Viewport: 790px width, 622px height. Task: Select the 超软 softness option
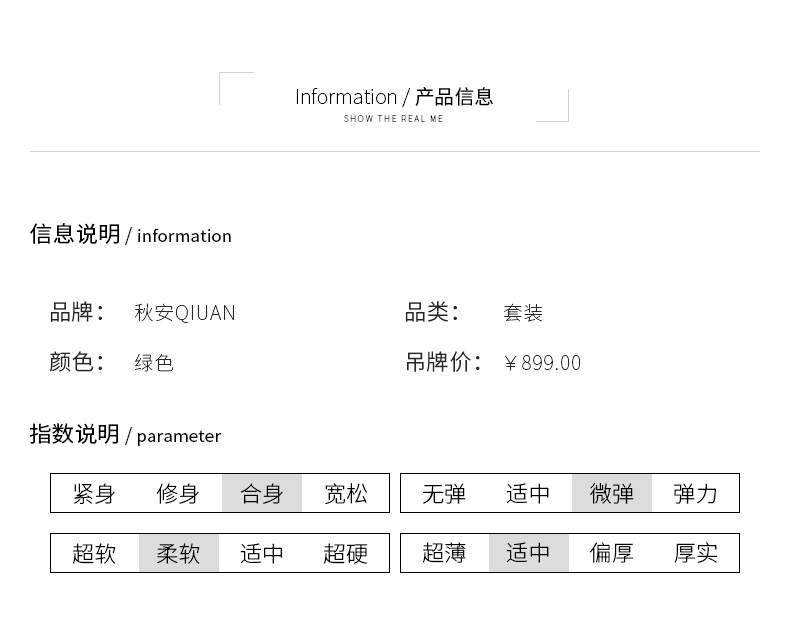click(x=94, y=553)
